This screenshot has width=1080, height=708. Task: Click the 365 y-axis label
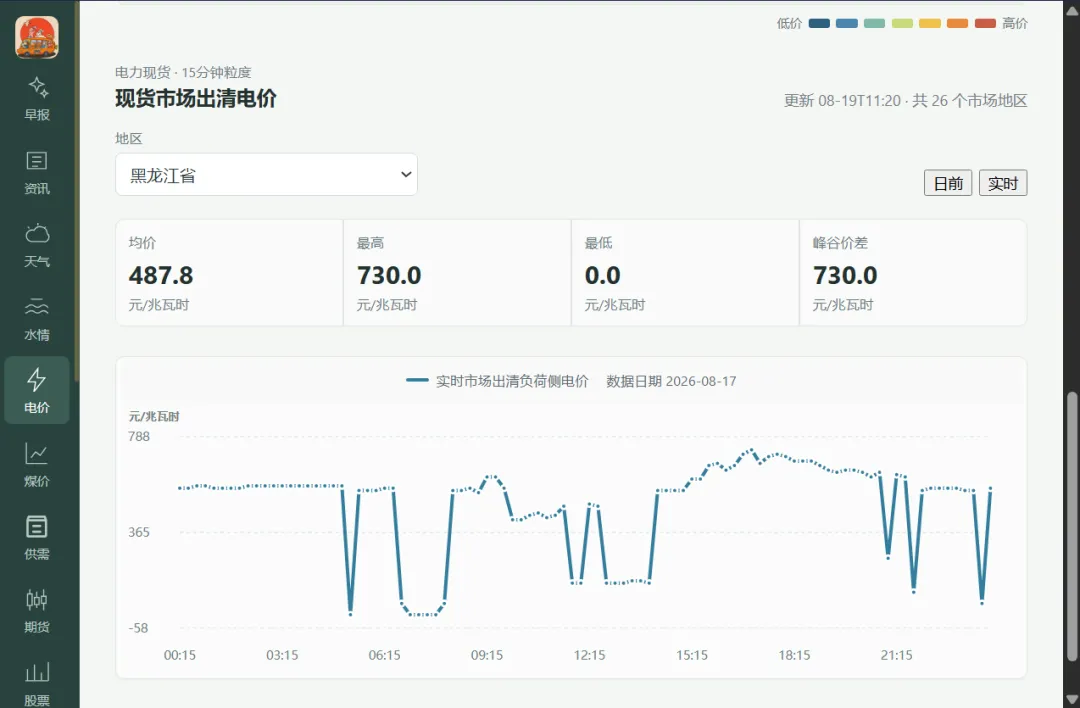[x=138, y=532]
